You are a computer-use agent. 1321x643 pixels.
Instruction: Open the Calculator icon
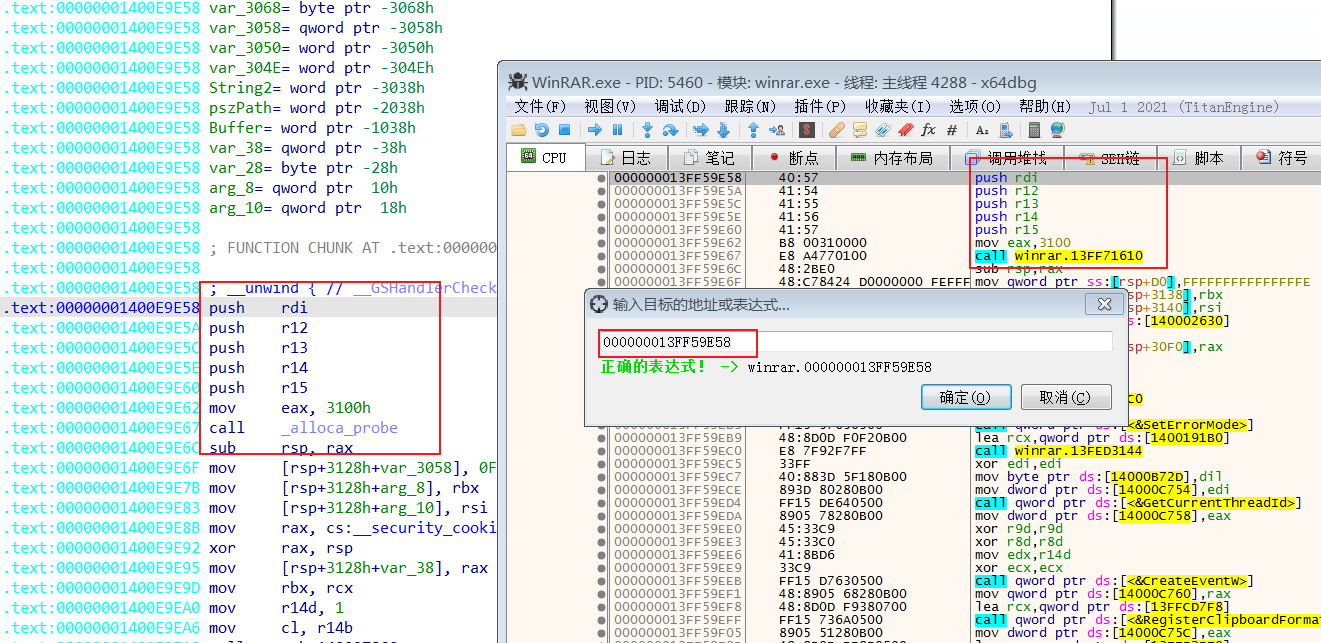(x=1035, y=130)
